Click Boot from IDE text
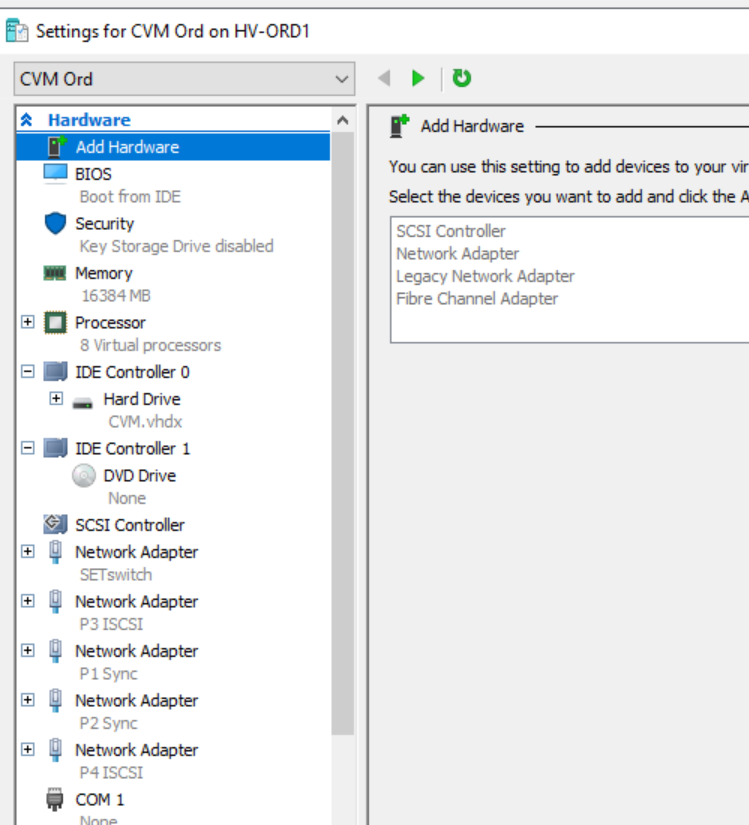The image size is (749, 825). (x=130, y=197)
